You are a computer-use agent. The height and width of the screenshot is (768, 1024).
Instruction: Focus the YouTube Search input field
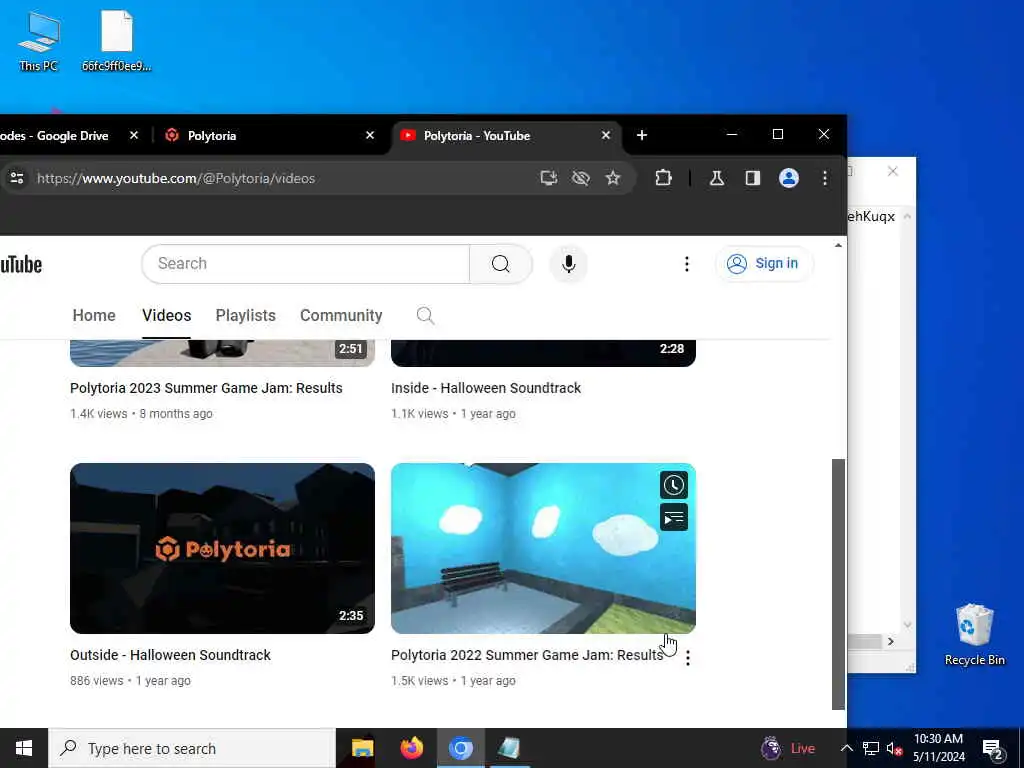(x=306, y=264)
